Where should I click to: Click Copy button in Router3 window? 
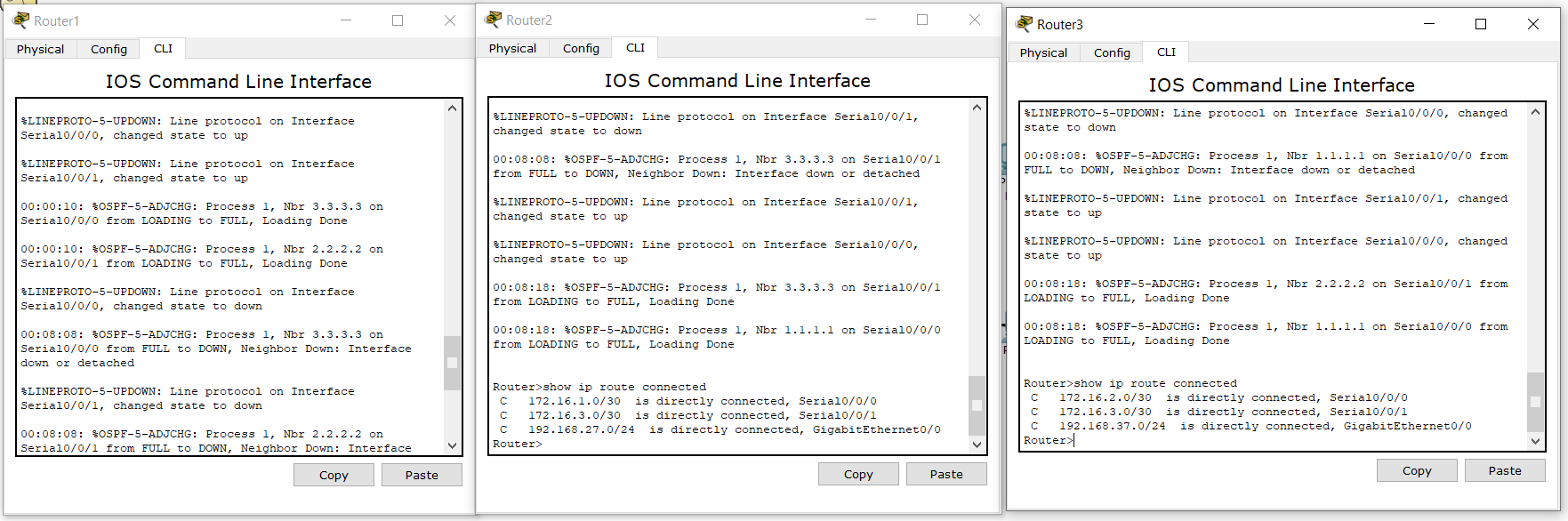(1417, 470)
